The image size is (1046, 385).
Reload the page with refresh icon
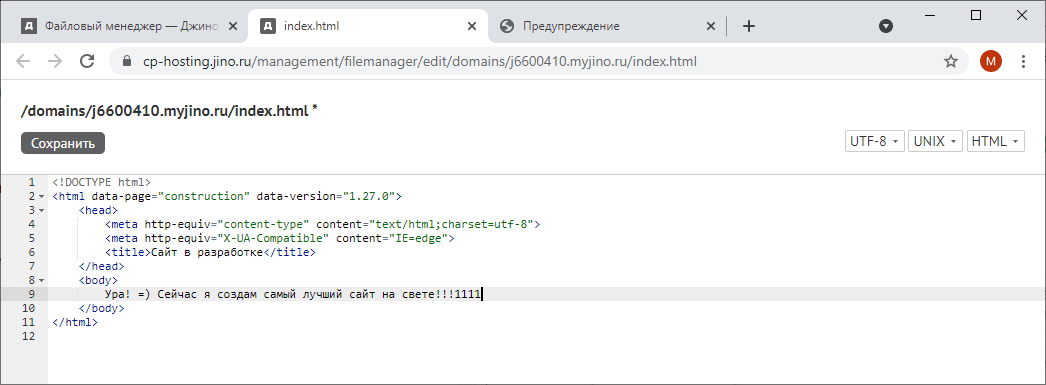87,61
